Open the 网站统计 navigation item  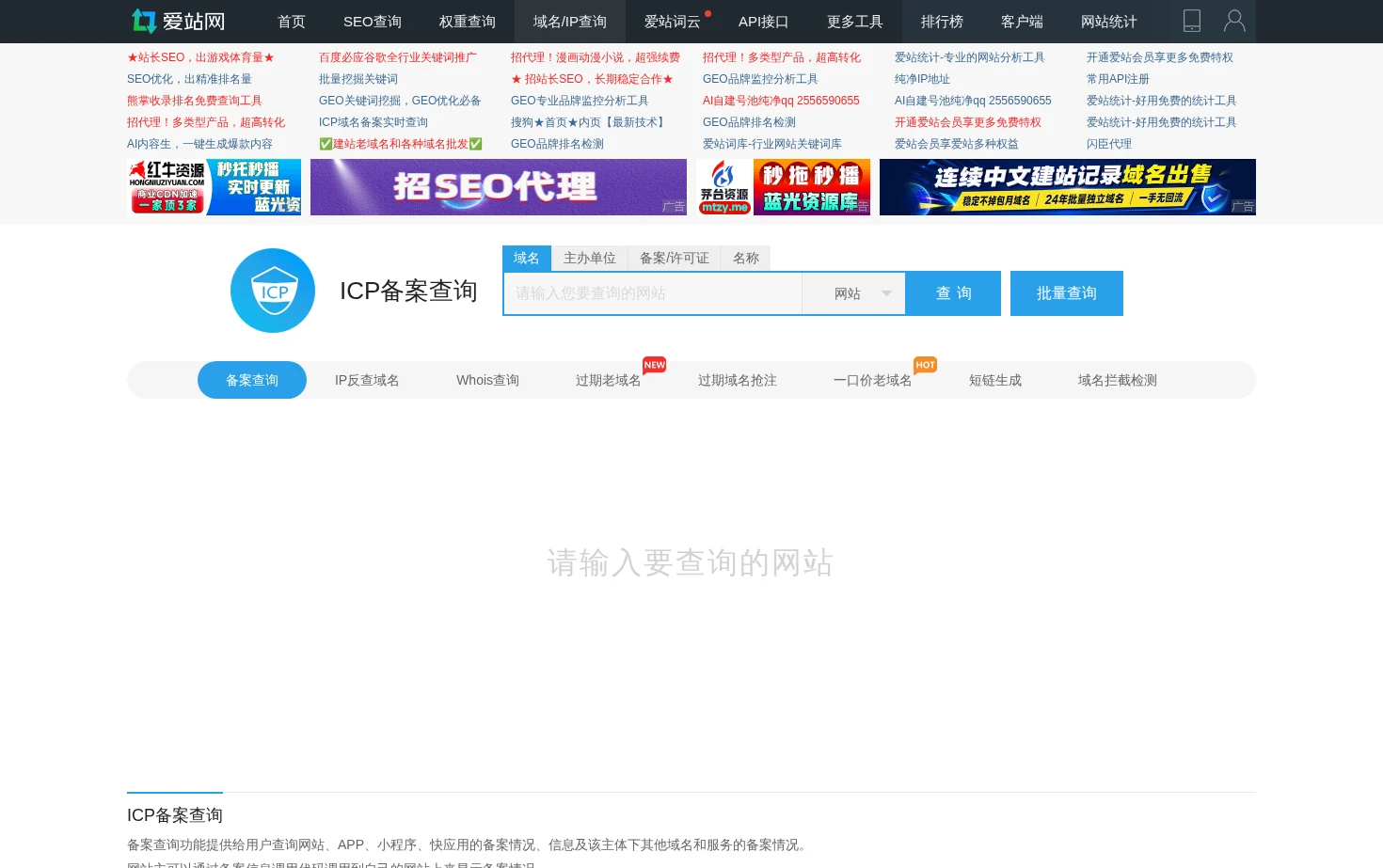tap(1109, 22)
